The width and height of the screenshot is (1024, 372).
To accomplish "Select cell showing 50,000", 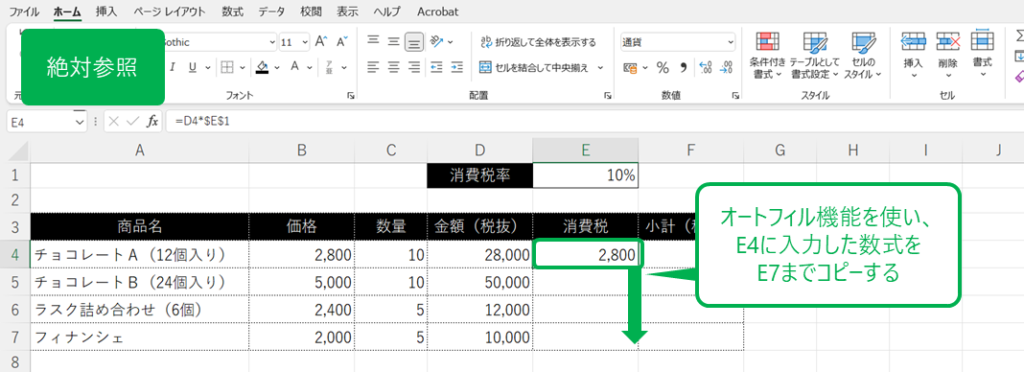I will click(x=480, y=282).
